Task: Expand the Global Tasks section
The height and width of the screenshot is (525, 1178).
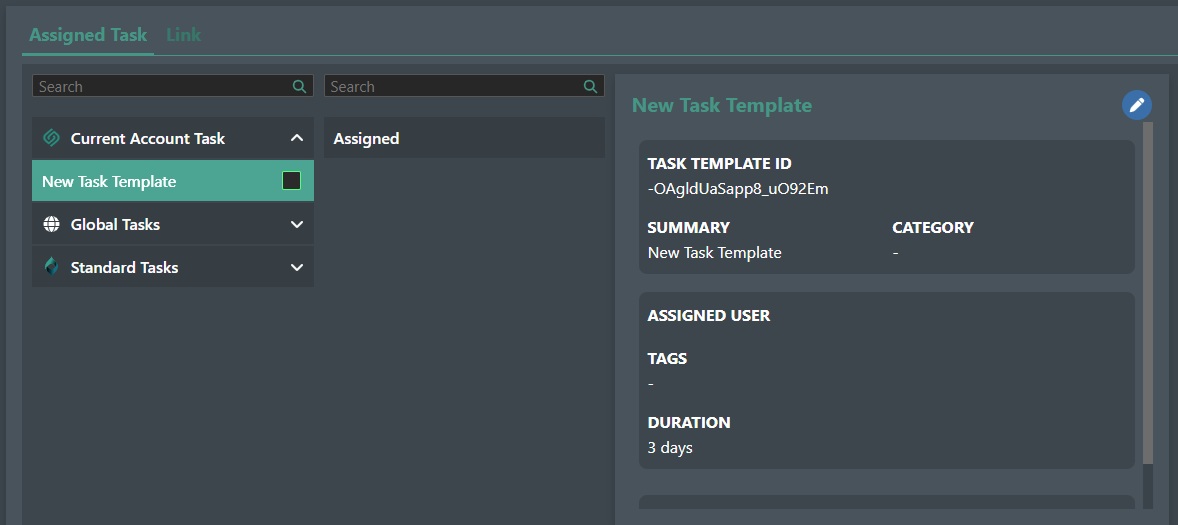Action: pyautogui.click(x=297, y=224)
